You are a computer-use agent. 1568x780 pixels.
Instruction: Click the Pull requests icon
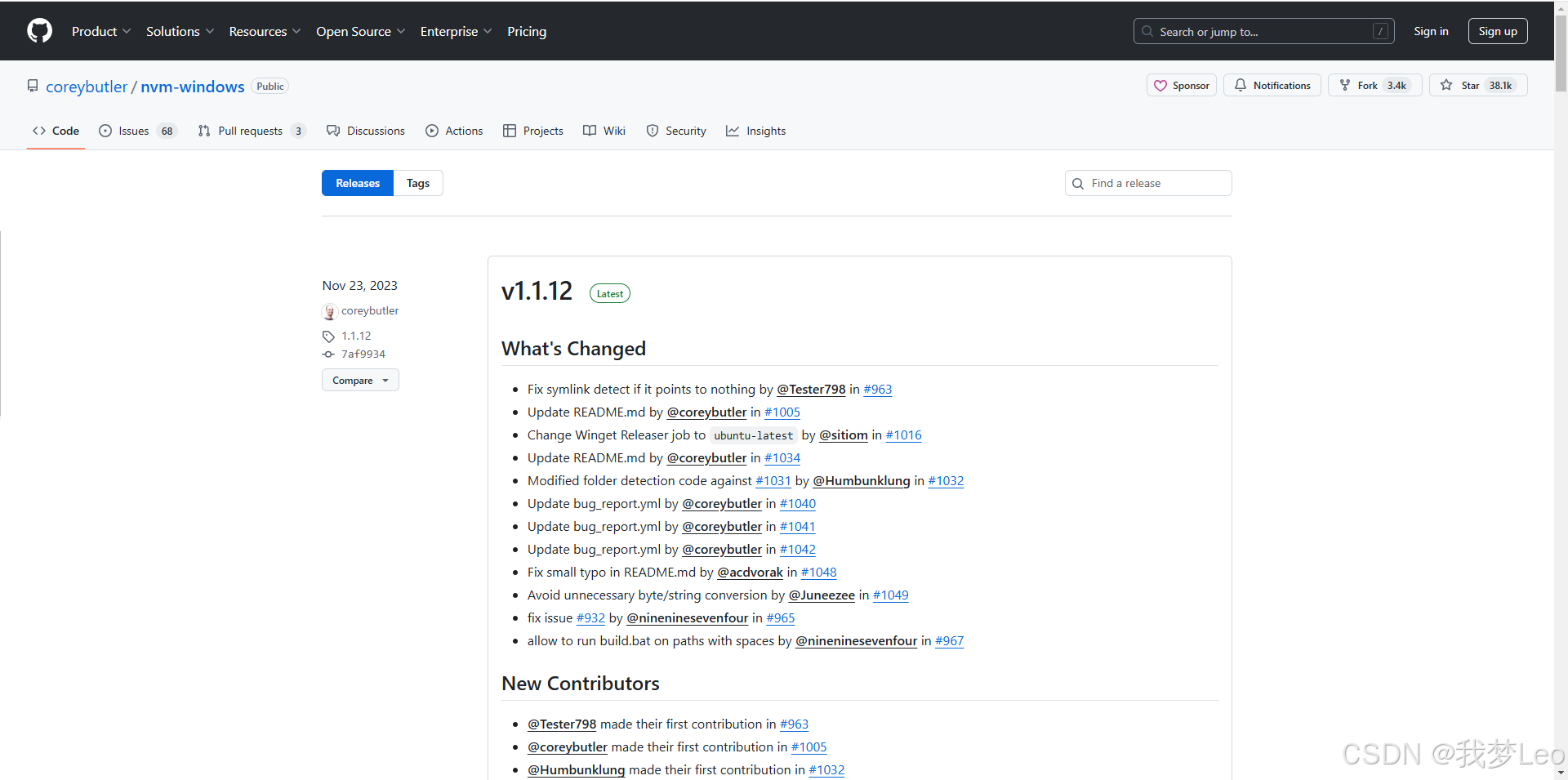[x=204, y=131]
